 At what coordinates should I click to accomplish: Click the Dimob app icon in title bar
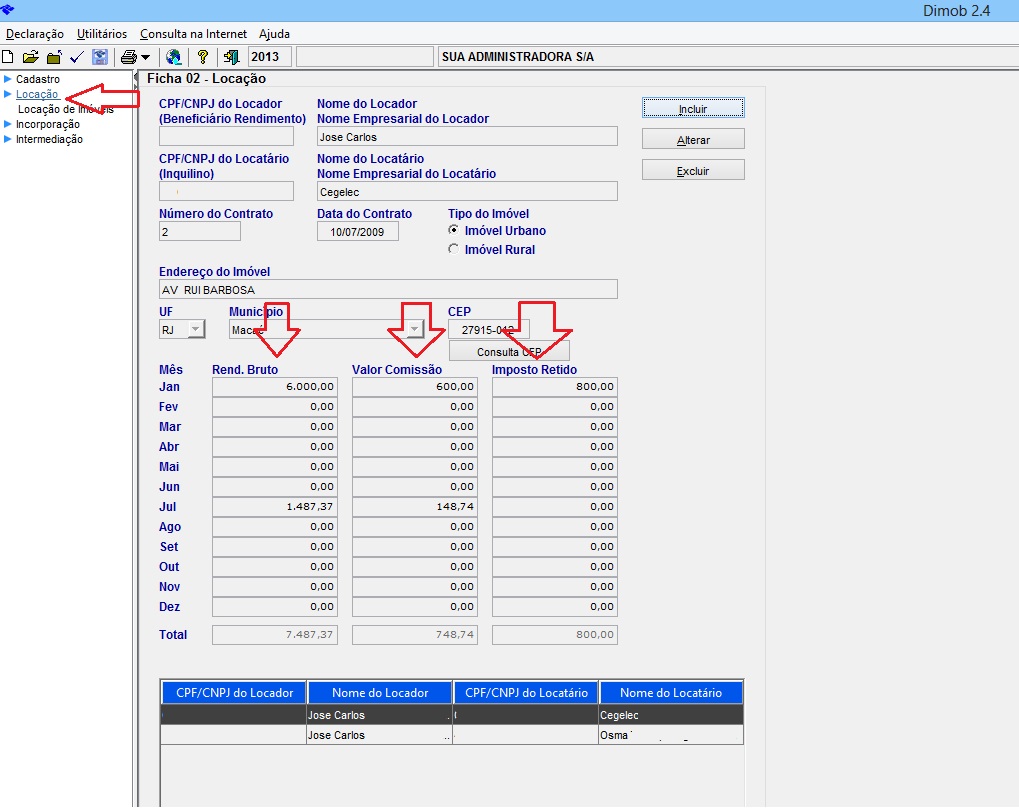(7, 9)
